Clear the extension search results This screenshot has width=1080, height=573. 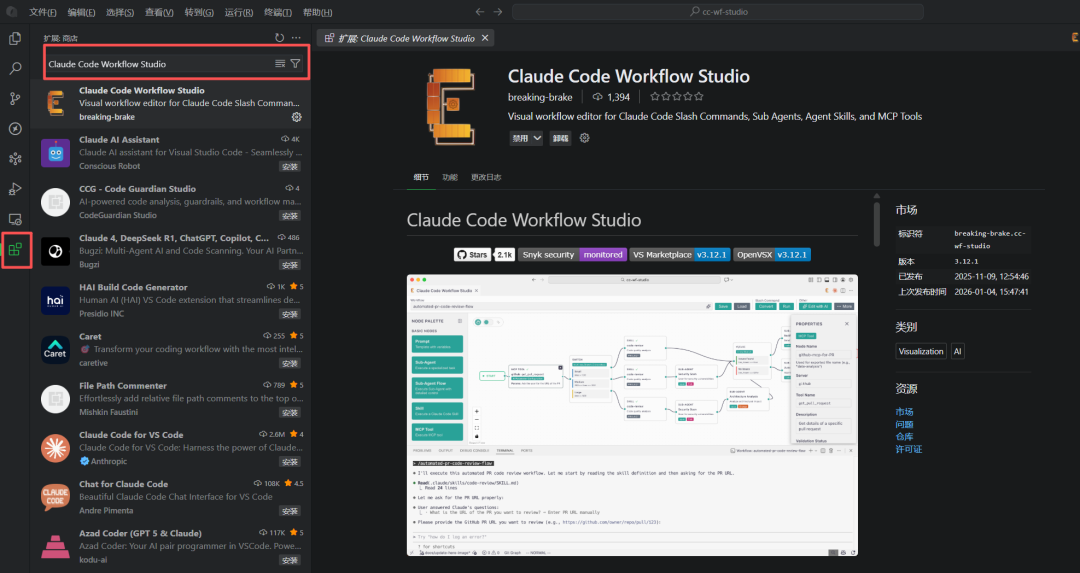pyautogui.click(x=280, y=63)
